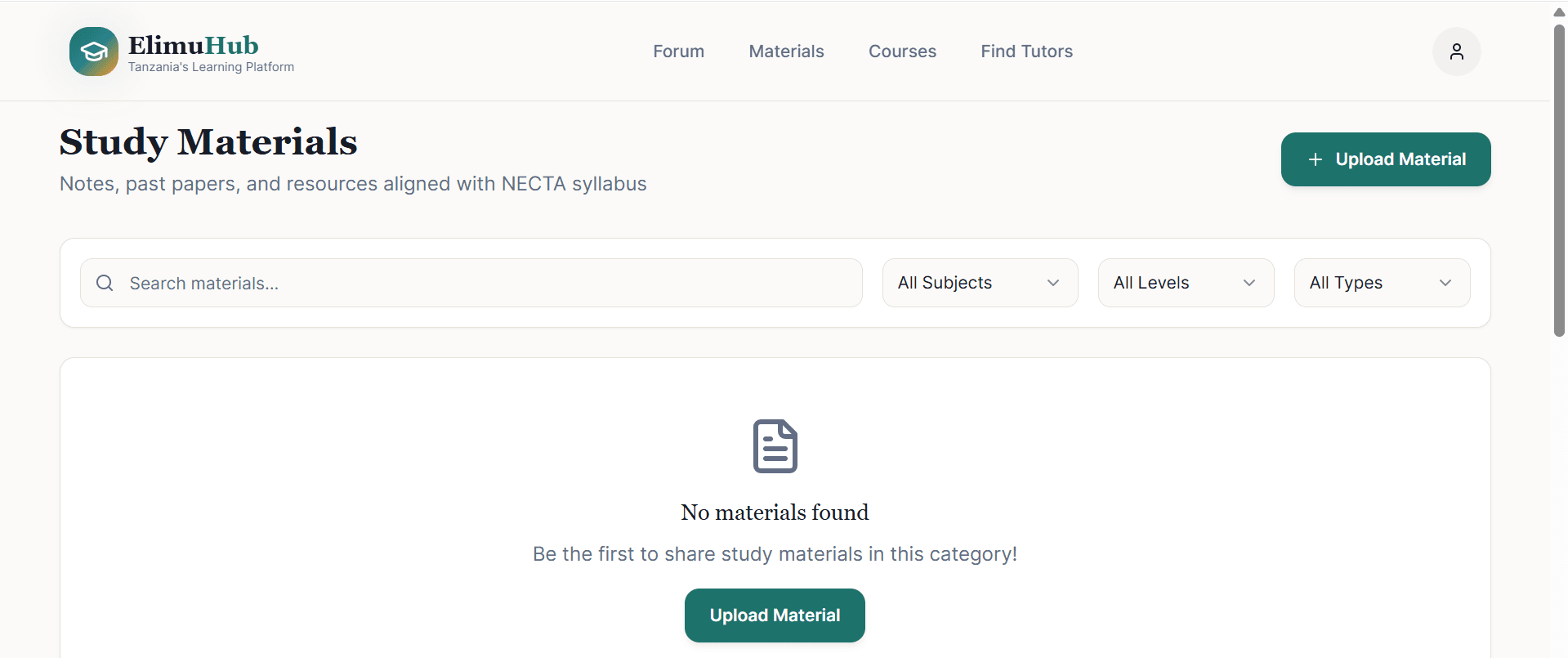Open the All Levels dropdown
Image resolution: width=1568 pixels, height=658 pixels.
1186,283
